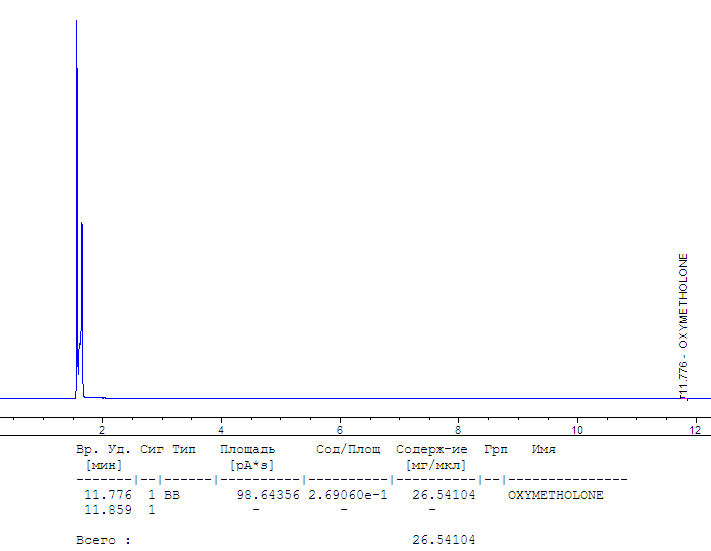The height and width of the screenshot is (551, 711).
Task: Click the response factor 2.69060e-1
Action: click(x=347, y=495)
